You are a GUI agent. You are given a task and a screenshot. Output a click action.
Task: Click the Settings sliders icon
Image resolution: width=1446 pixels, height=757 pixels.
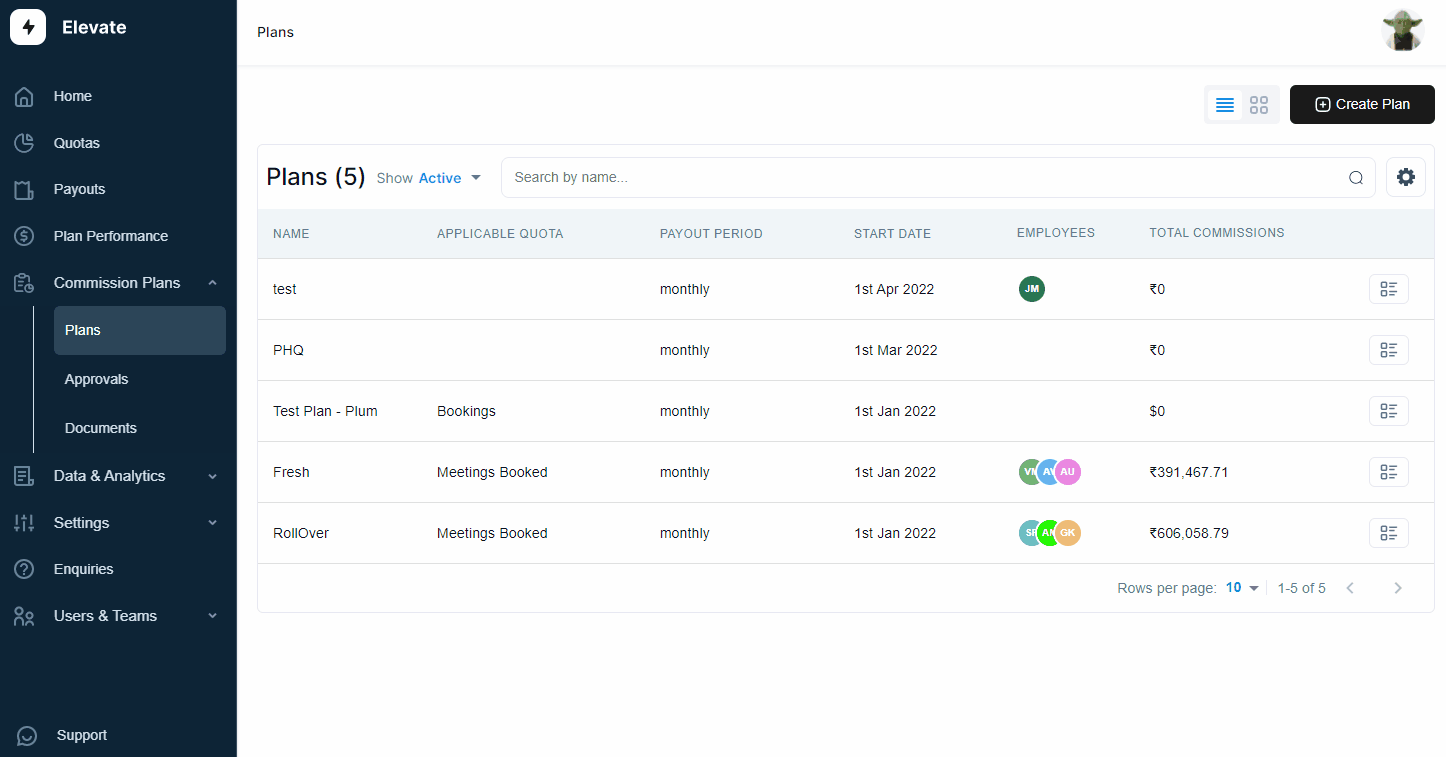(x=24, y=523)
